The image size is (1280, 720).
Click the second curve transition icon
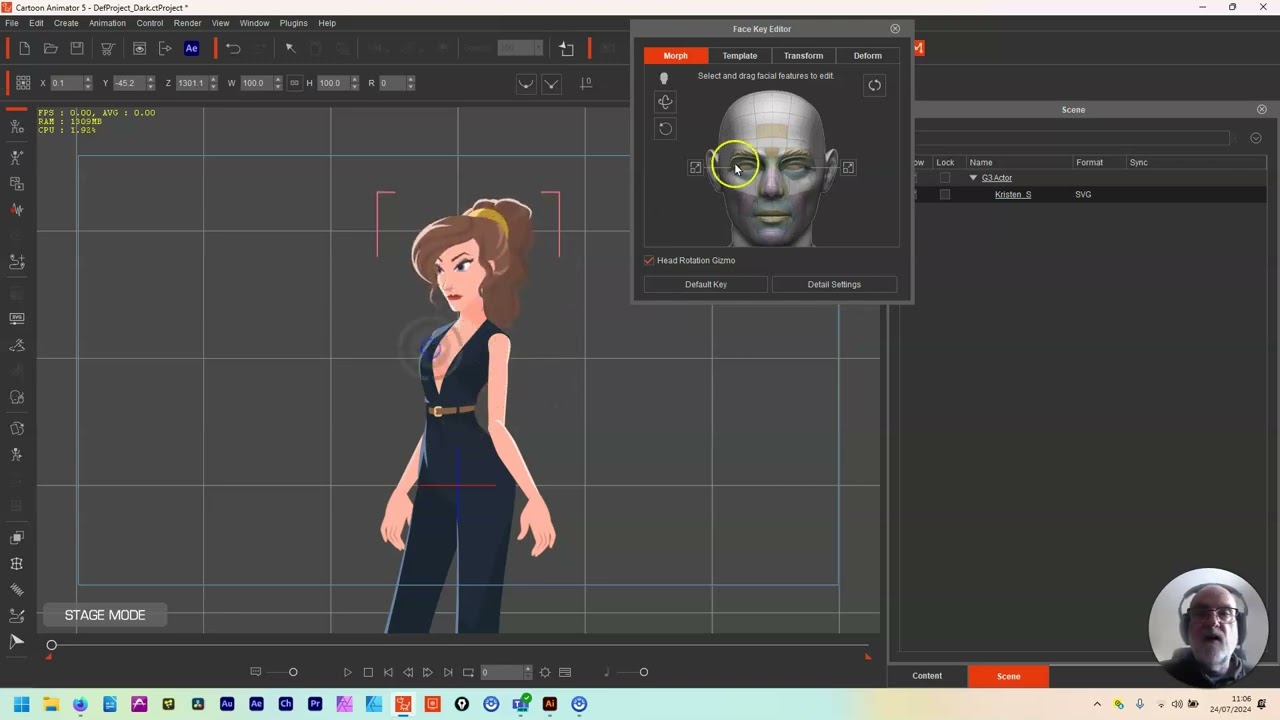pyautogui.click(x=551, y=83)
